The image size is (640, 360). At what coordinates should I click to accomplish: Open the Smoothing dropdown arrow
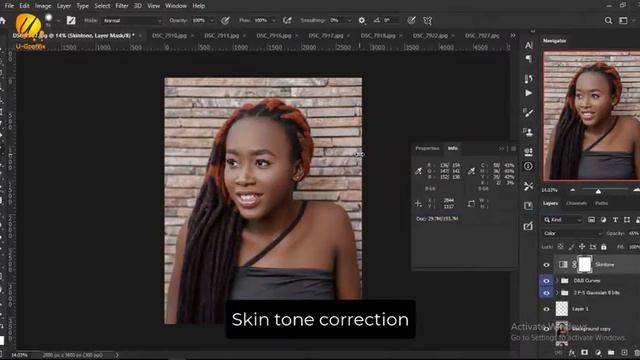click(349, 20)
